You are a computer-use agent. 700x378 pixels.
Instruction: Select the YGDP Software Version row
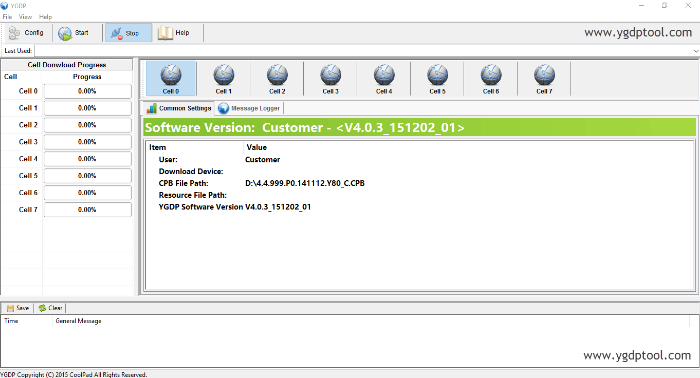[420, 207]
